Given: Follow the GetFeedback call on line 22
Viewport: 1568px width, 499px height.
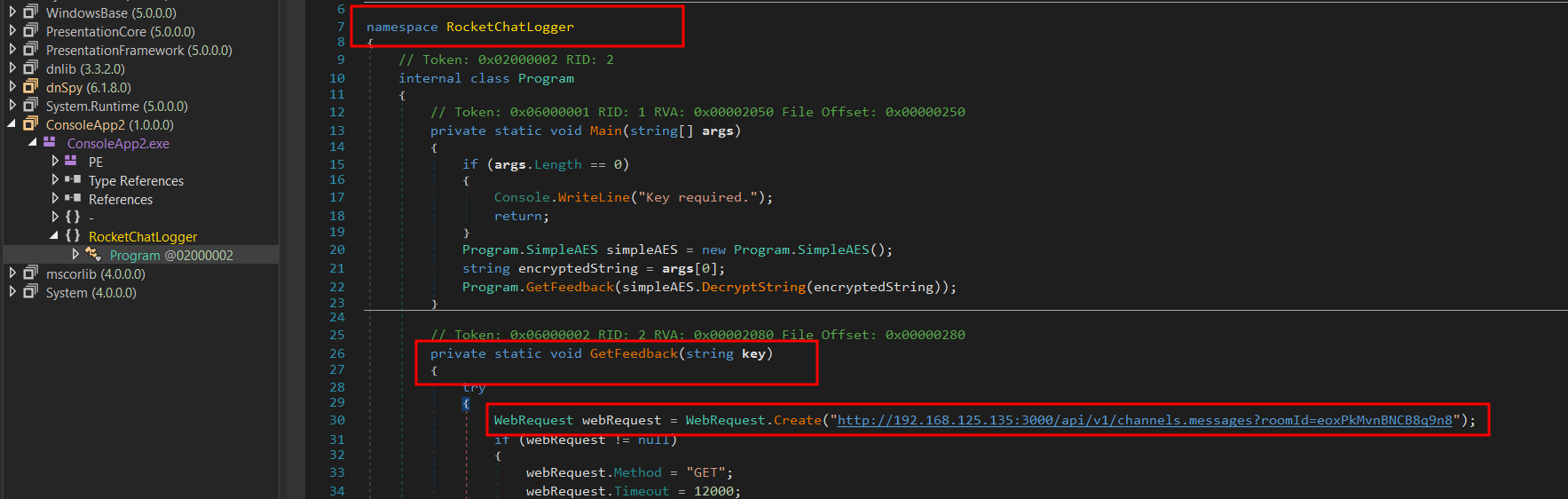Looking at the screenshot, I should 570,287.
